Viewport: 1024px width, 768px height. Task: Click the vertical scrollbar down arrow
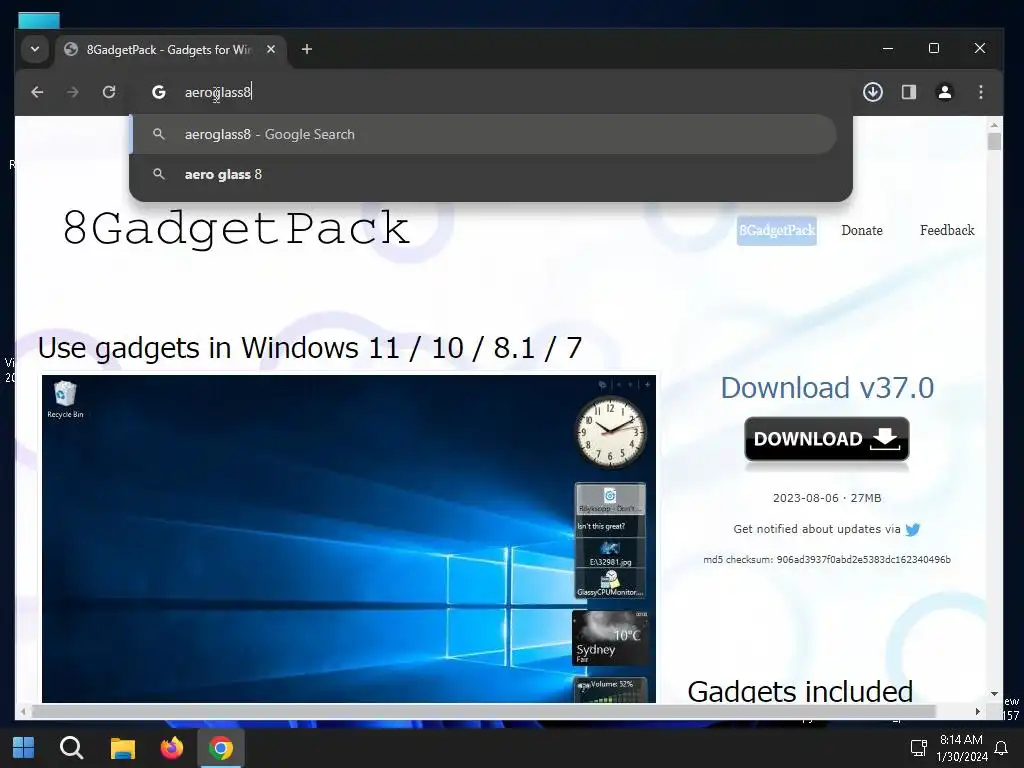click(994, 694)
